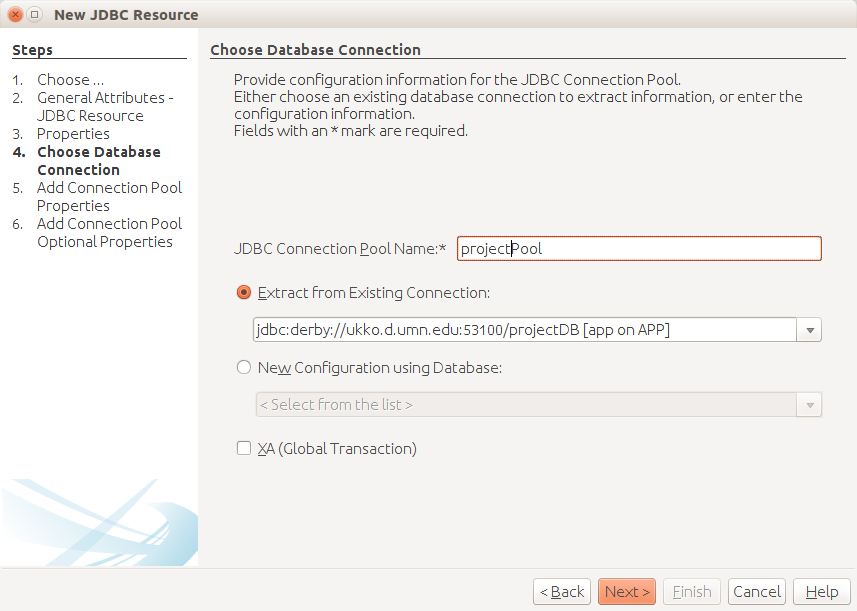Open Help for this wizard step

point(821,591)
